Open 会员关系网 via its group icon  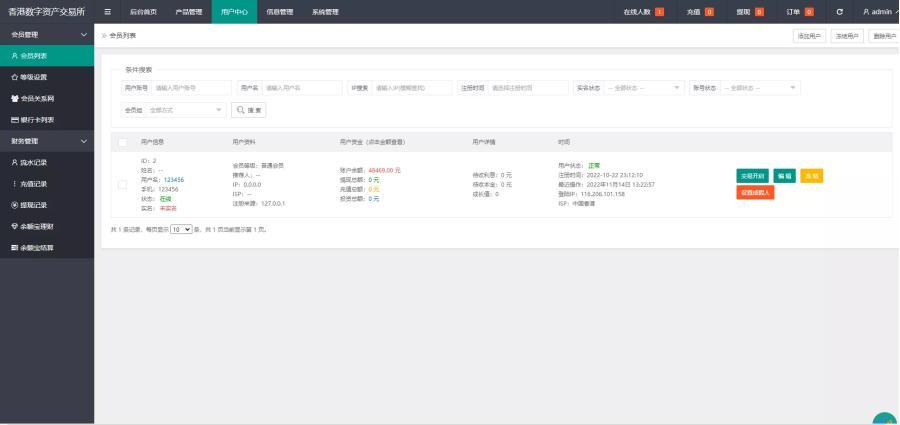coord(15,98)
